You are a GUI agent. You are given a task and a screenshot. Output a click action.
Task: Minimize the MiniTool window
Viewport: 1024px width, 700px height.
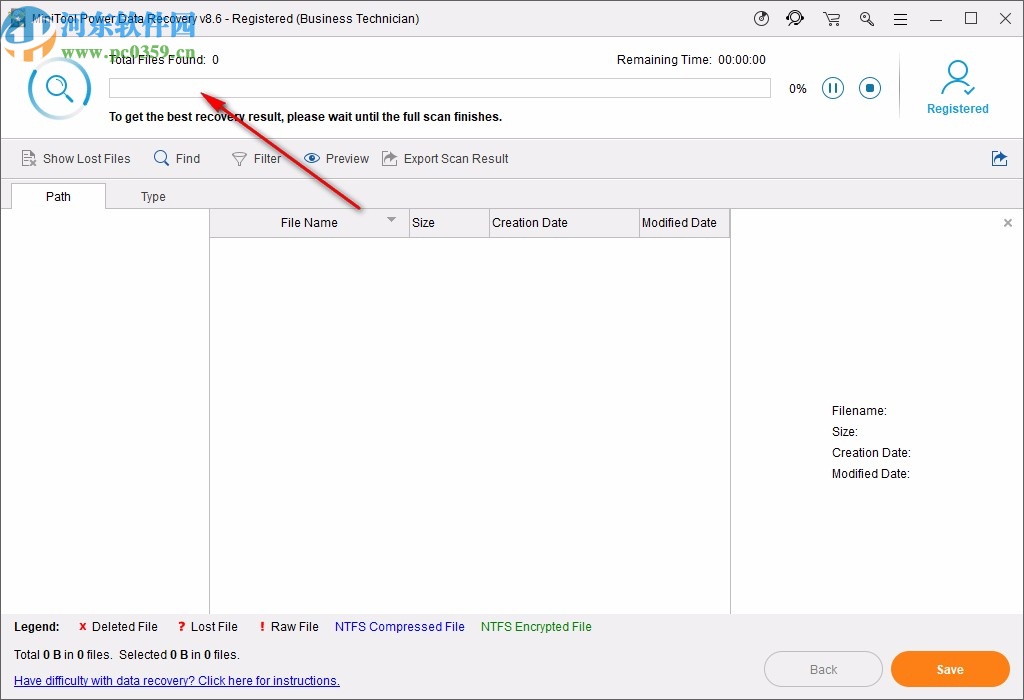click(x=936, y=19)
